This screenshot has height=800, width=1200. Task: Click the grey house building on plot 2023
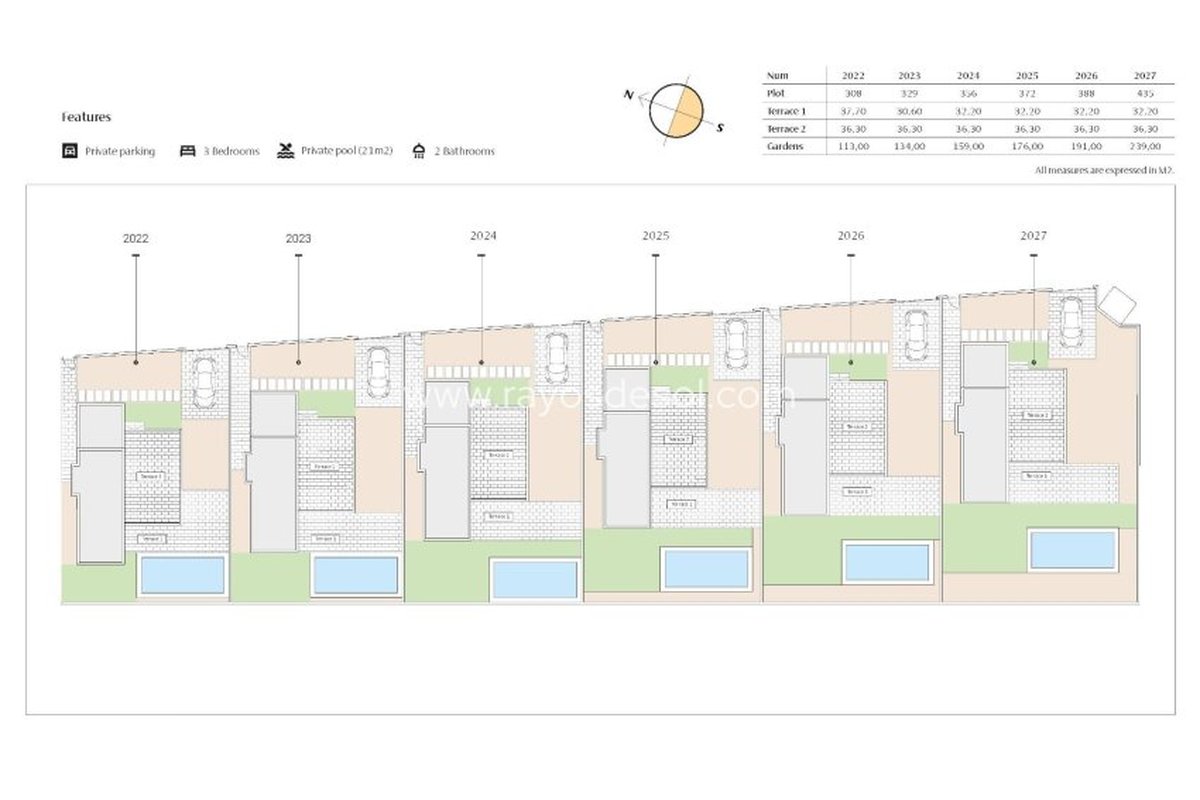pos(272,470)
